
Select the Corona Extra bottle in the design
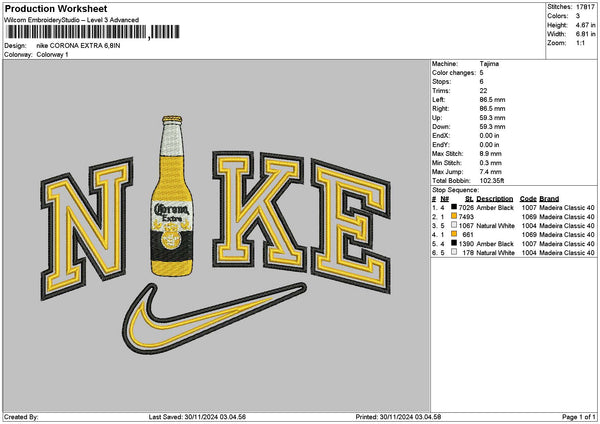(172, 196)
